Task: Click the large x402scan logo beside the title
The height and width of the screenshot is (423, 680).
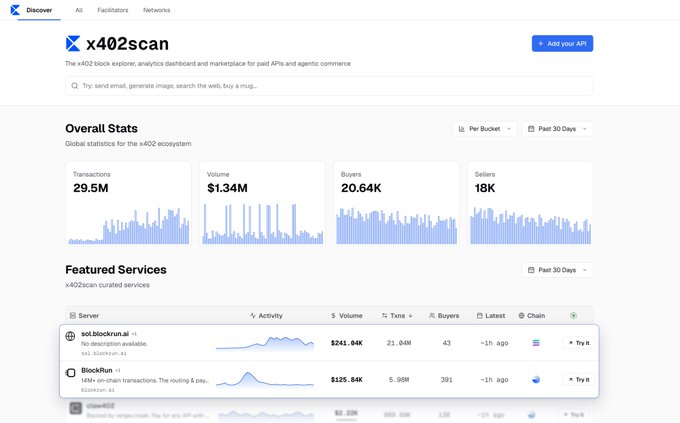Action: tap(73, 43)
